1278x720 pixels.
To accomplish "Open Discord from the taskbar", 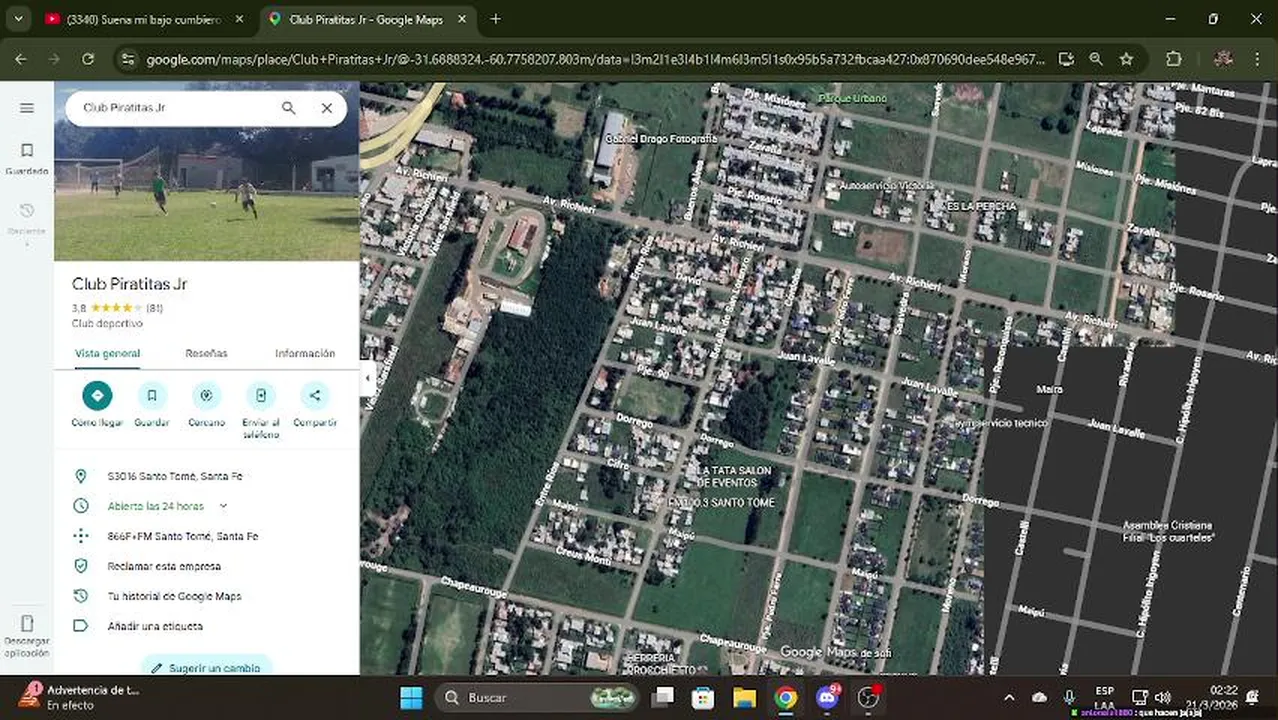I will pyautogui.click(x=827, y=697).
